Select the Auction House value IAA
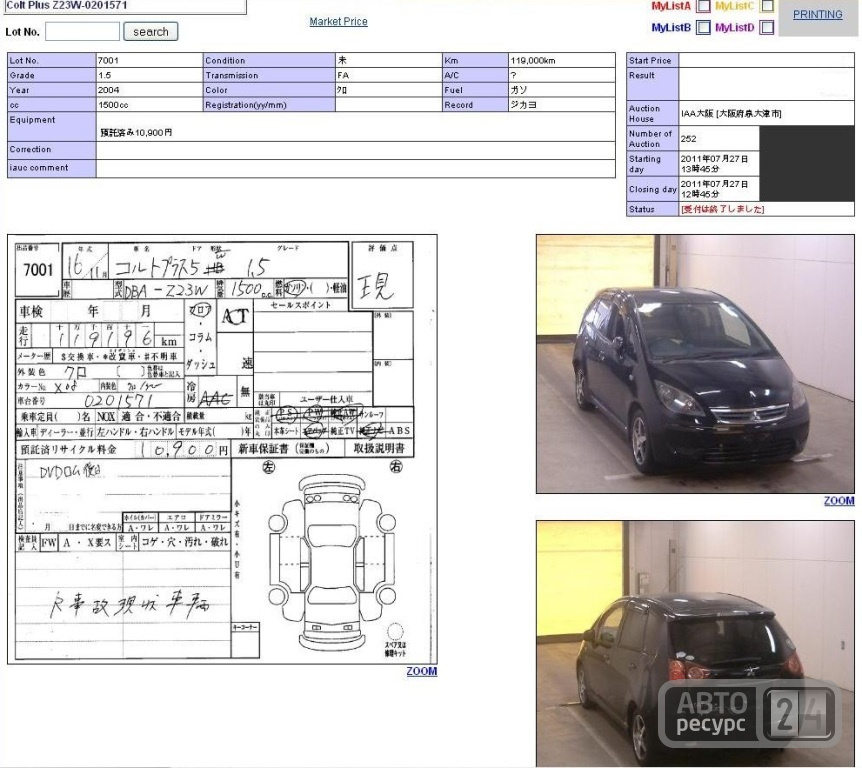This screenshot has height=768, width=862. (x=731, y=114)
